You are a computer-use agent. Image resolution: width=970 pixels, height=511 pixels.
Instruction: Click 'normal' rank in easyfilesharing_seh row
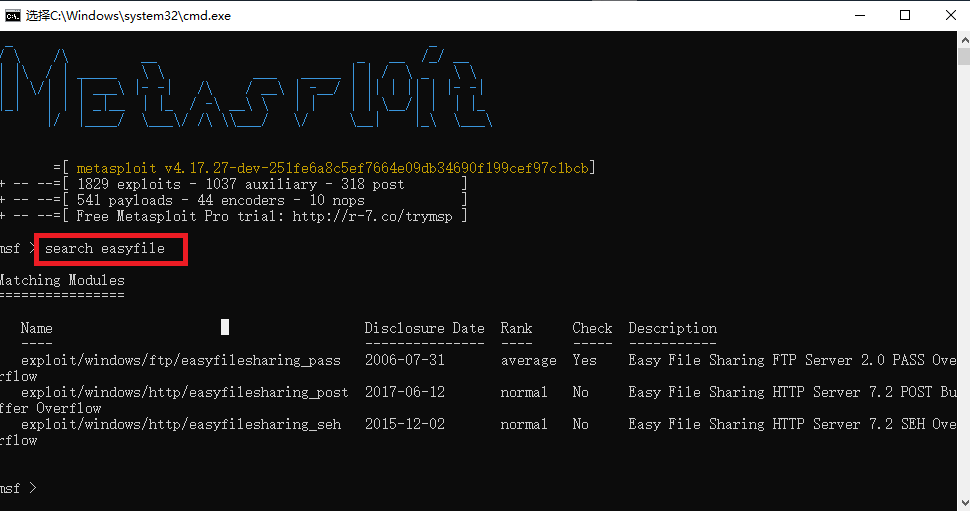[524, 425]
